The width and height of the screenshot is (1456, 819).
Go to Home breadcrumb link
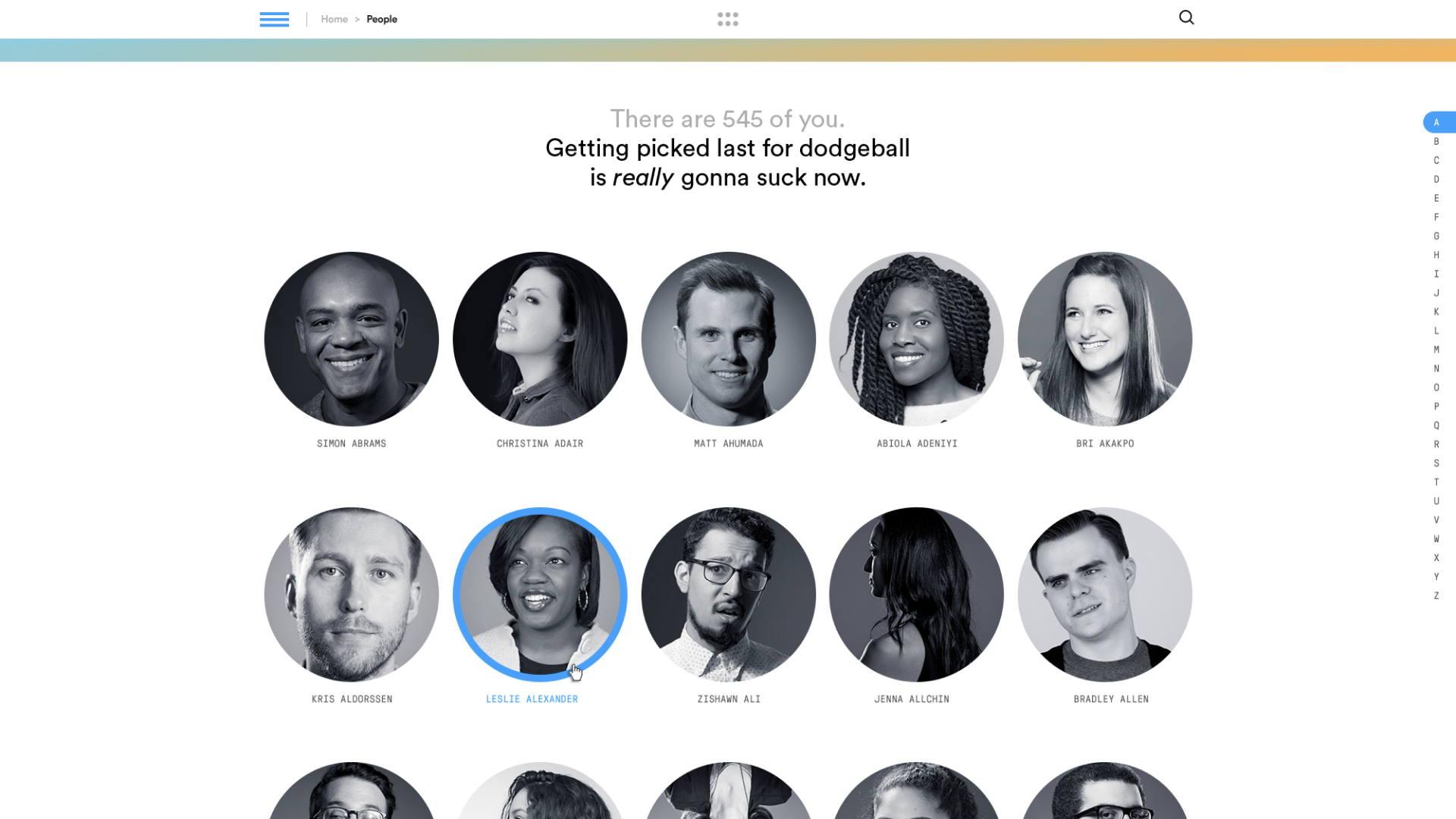pos(334,19)
